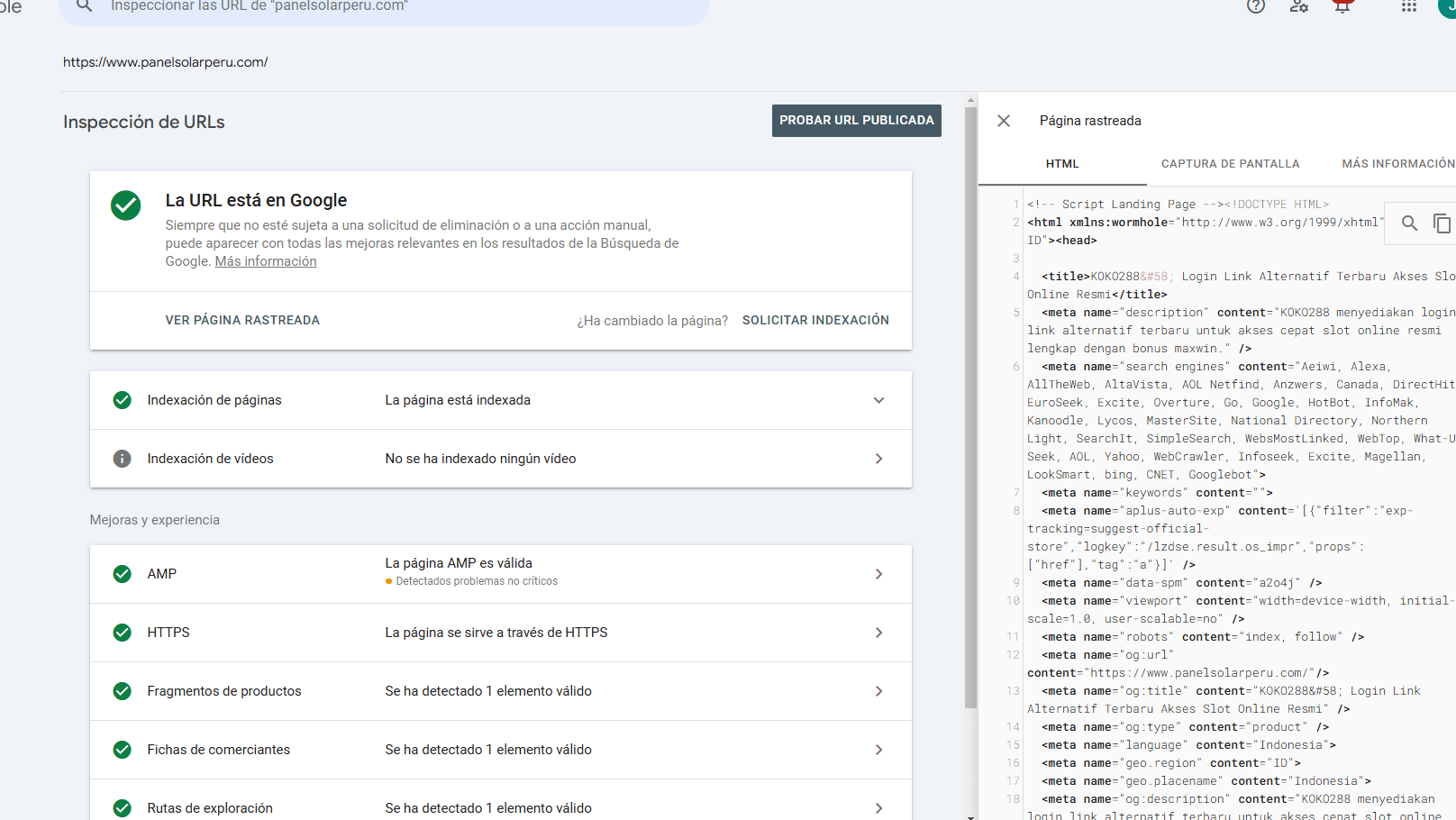Click Ver página rastreada
Viewport: 1456px width, 820px height.
coord(242,321)
